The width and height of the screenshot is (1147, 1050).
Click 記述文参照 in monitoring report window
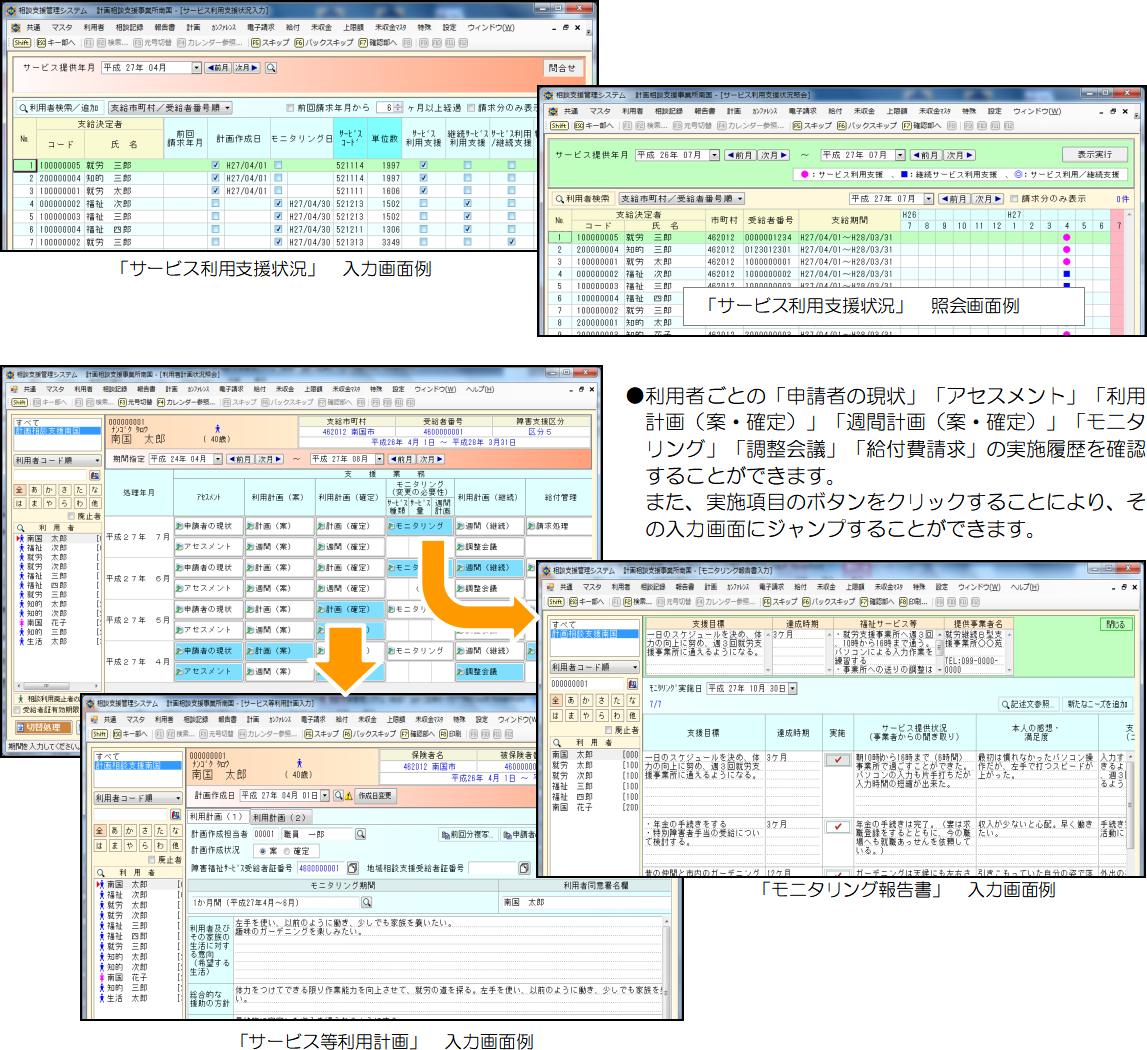(1028, 705)
